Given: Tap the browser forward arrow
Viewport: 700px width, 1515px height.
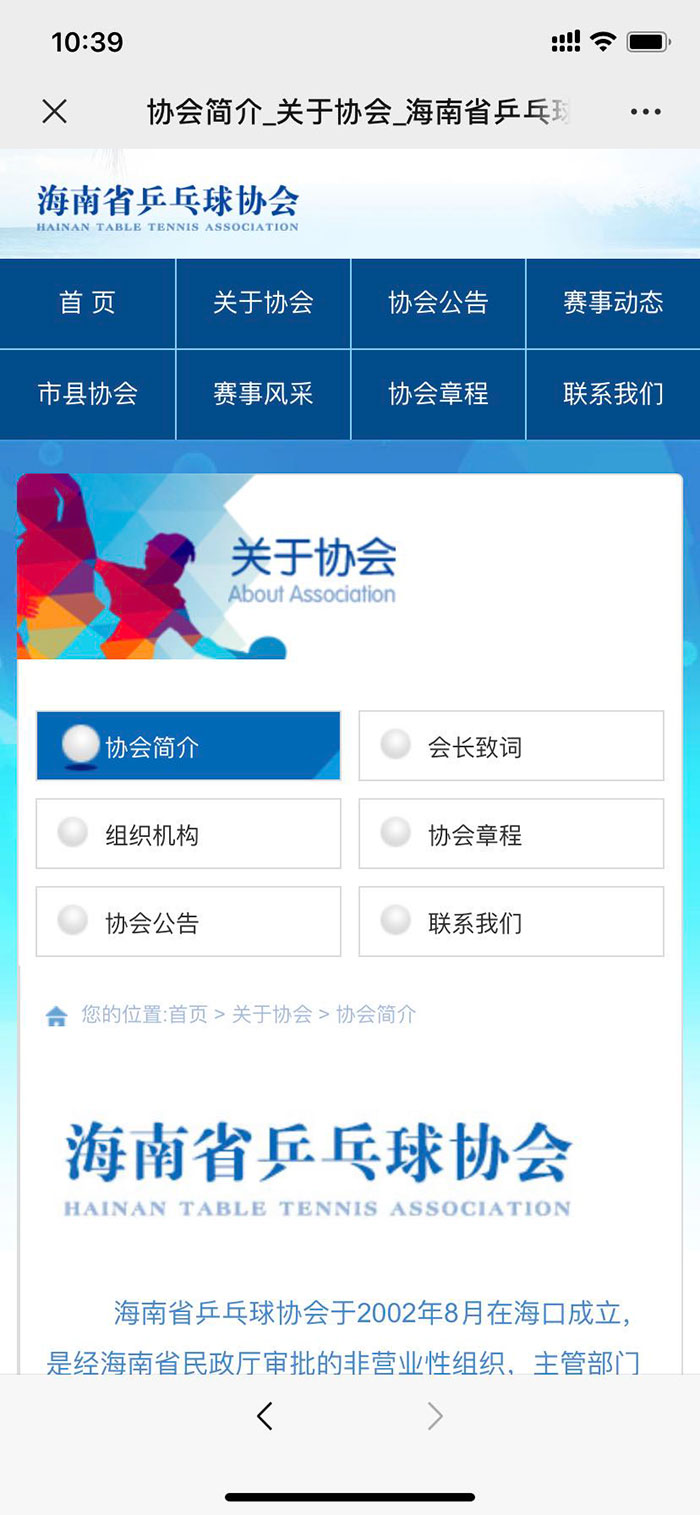Looking at the screenshot, I should tap(434, 1415).
